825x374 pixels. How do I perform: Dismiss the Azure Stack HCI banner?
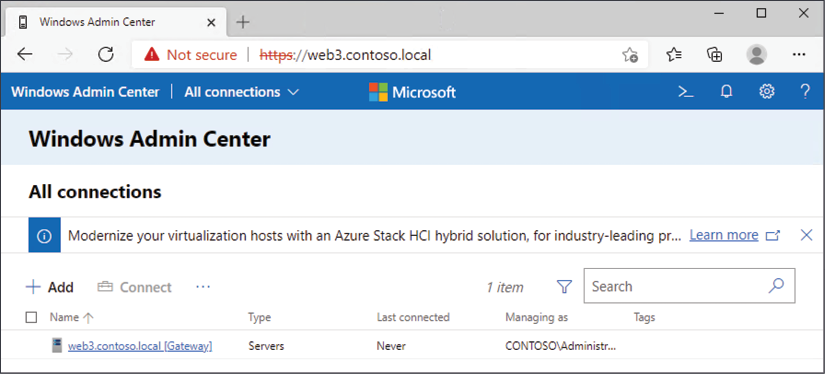(806, 235)
